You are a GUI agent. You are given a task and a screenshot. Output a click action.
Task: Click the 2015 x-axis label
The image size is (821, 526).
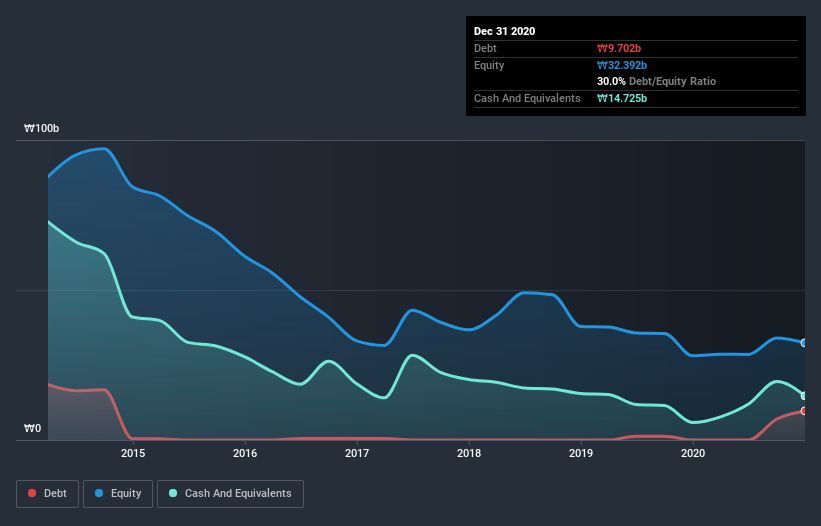(x=133, y=453)
